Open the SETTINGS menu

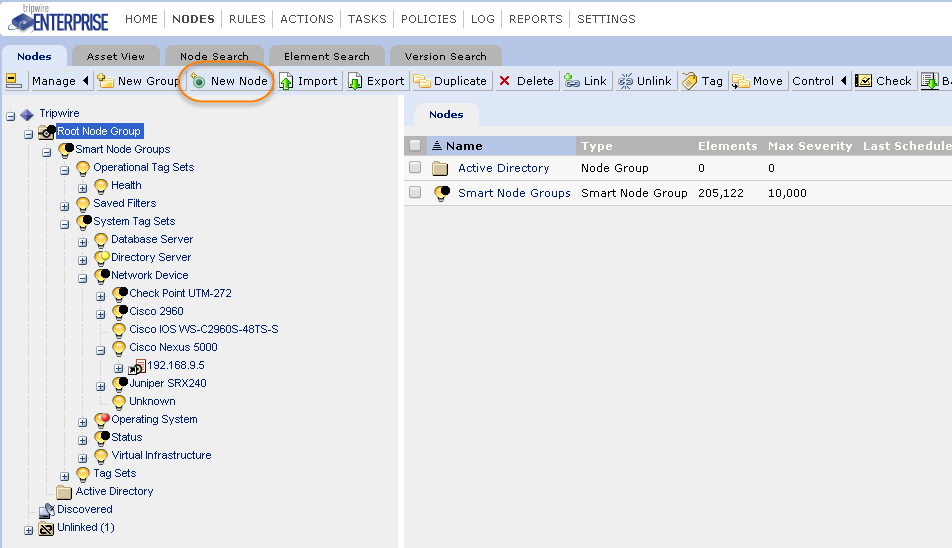coord(606,19)
